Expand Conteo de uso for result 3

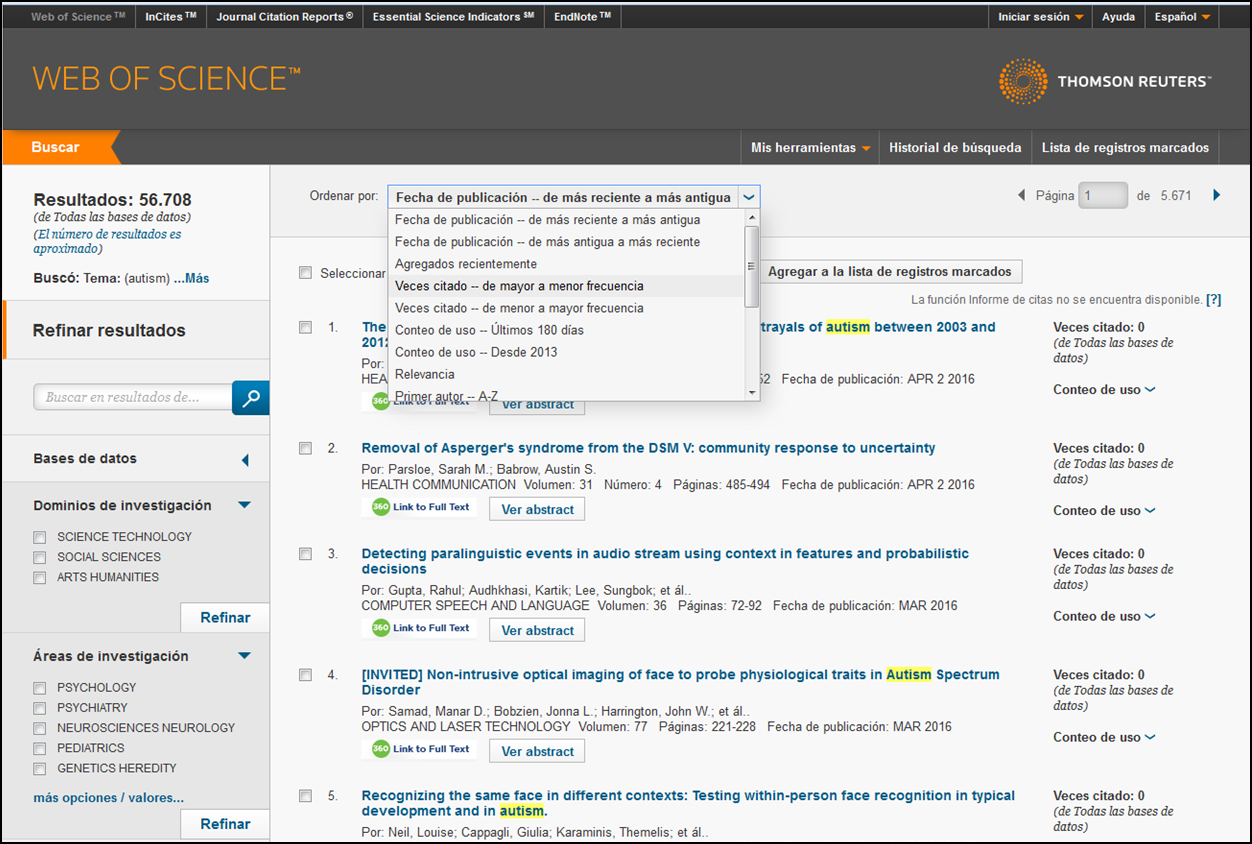tap(1104, 617)
